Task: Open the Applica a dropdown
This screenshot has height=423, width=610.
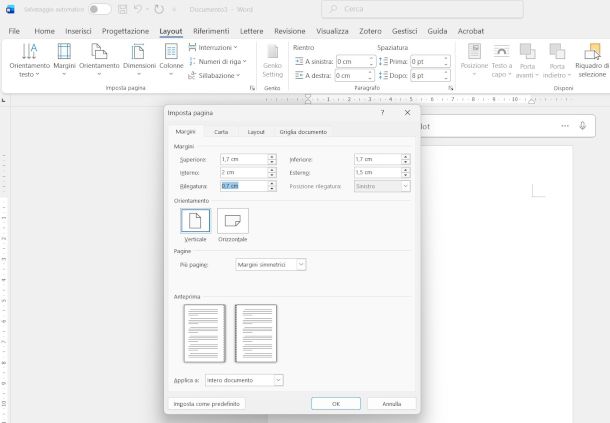Action: tap(244, 380)
